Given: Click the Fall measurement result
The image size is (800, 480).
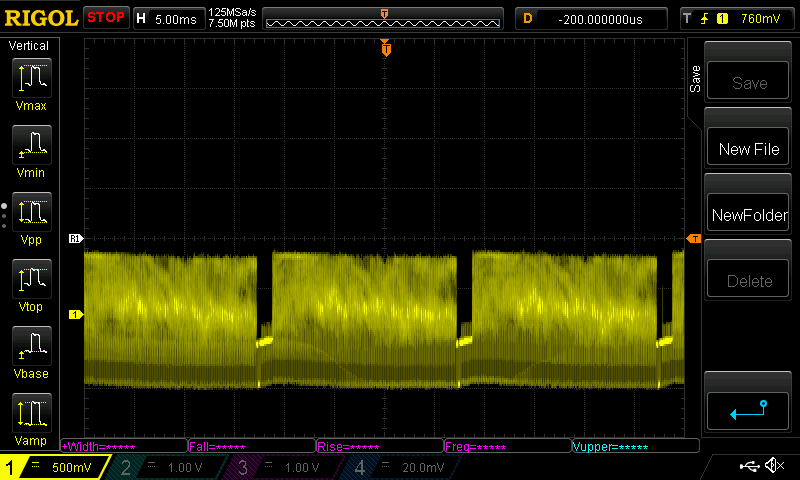Looking at the screenshot, I should pos(252,446).
